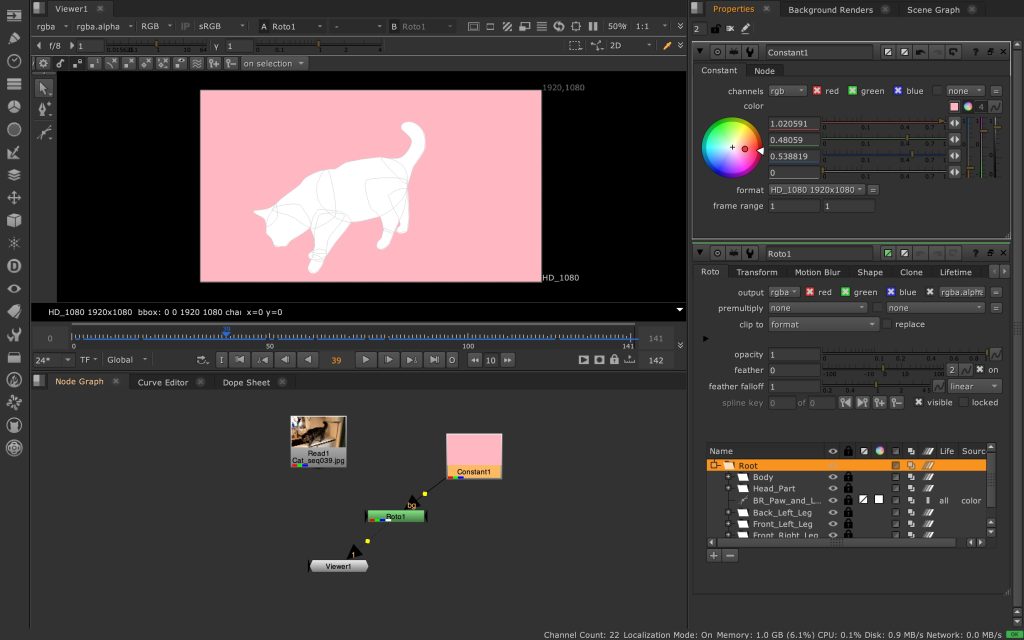1024x640 pixels.
Task: Click the opacity slider track
Action: click(904, 354)
